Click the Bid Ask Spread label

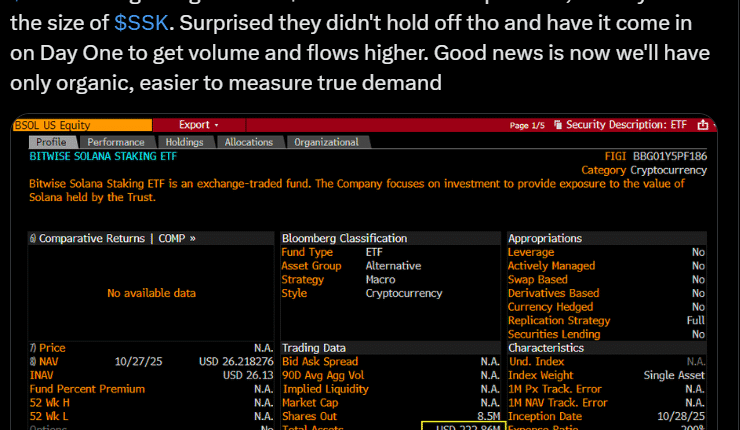[320, 361]
